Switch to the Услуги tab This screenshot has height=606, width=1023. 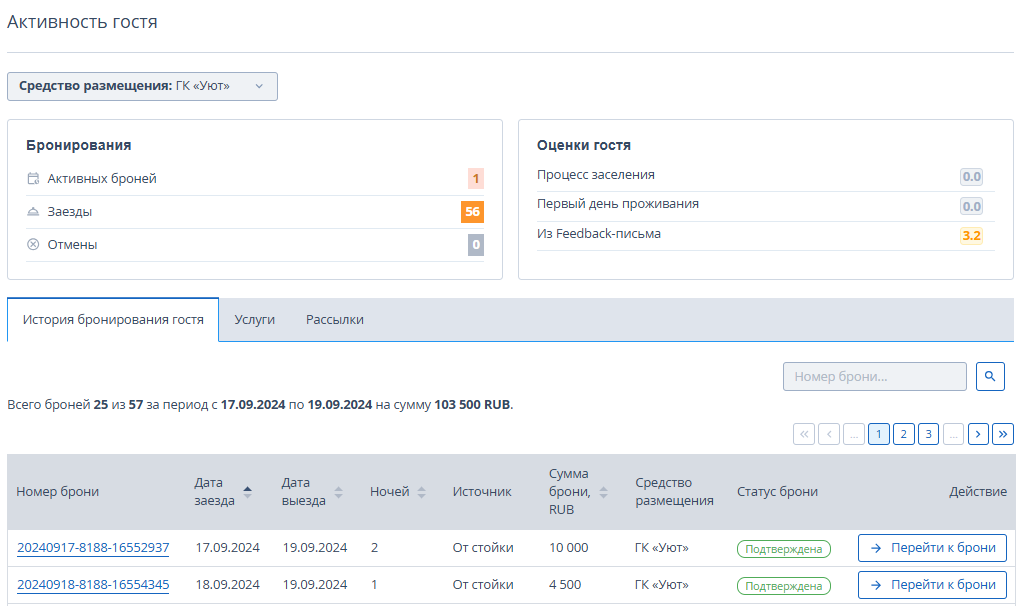click(x=254, y=320)
